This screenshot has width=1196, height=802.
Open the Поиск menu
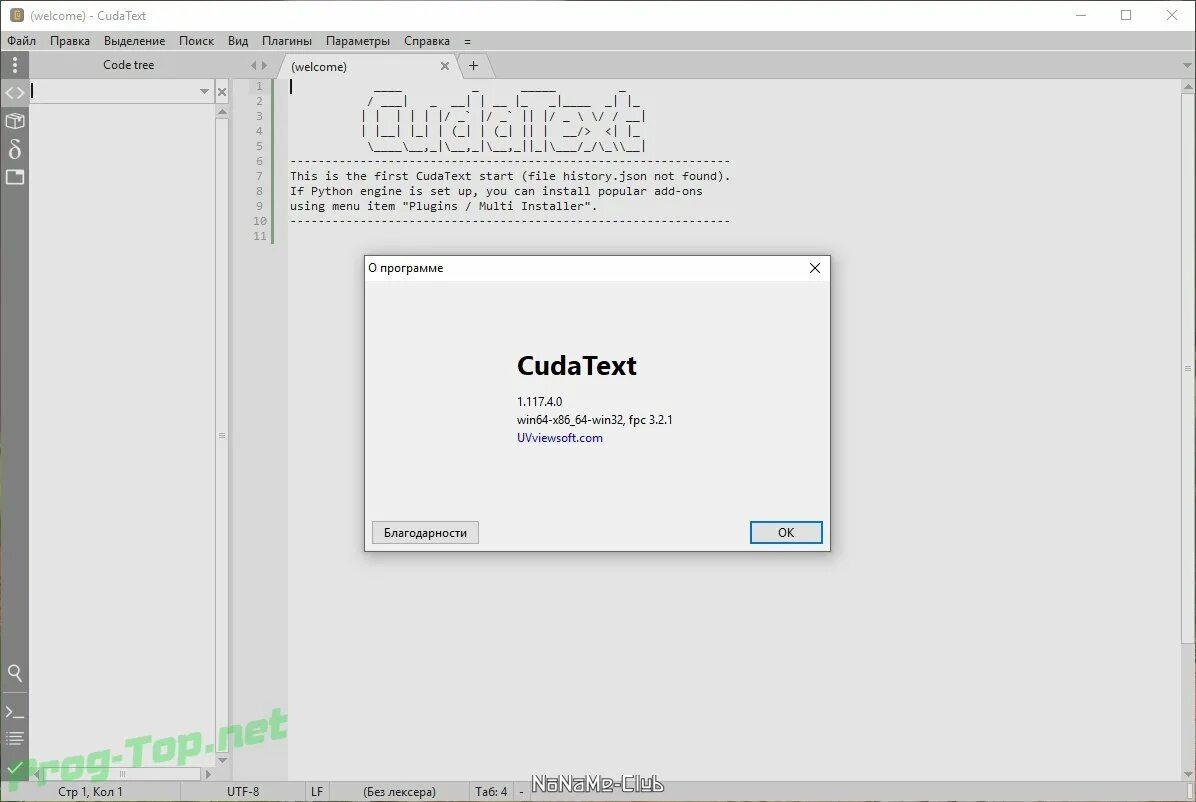(196, 41)
